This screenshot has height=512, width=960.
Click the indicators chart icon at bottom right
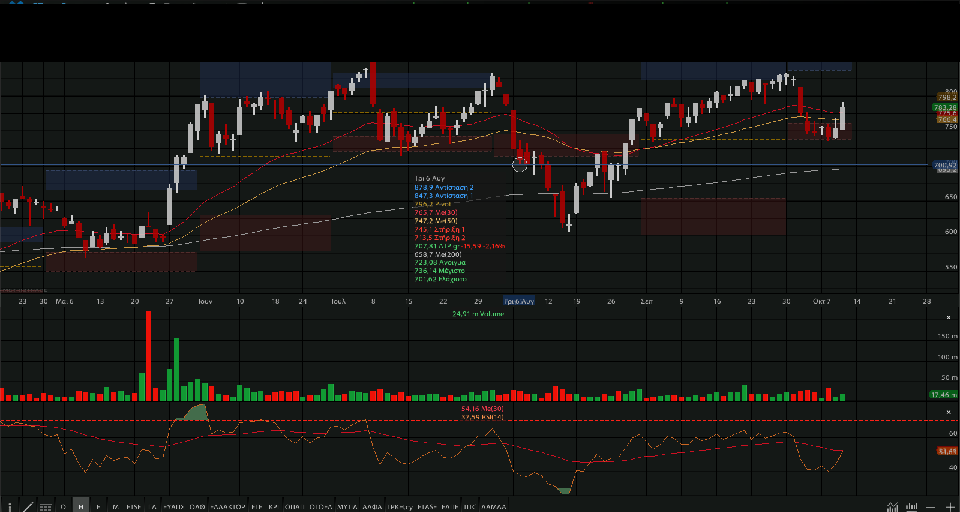(x=893, y=507)
